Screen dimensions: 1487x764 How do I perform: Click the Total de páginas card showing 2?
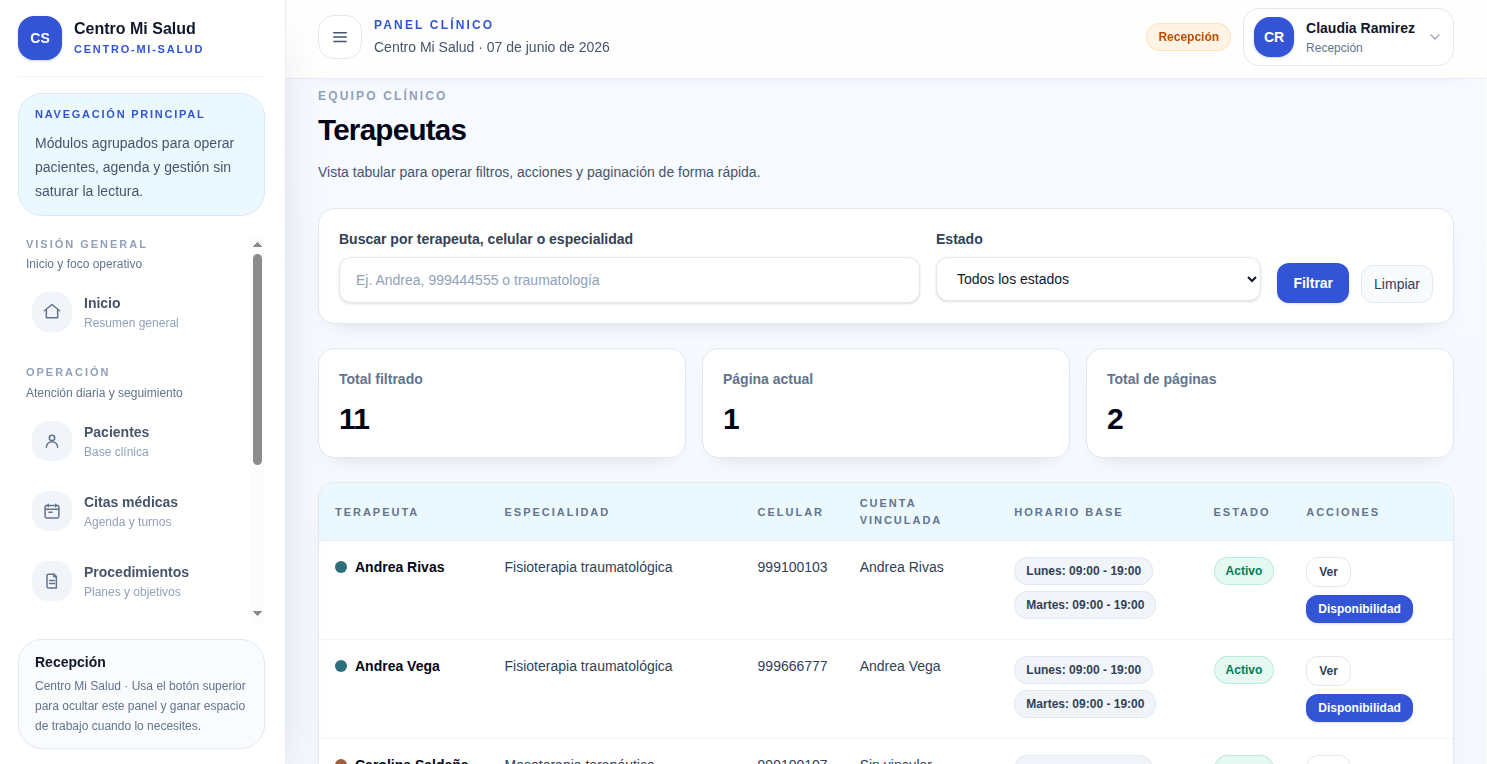coord(1270,403)
